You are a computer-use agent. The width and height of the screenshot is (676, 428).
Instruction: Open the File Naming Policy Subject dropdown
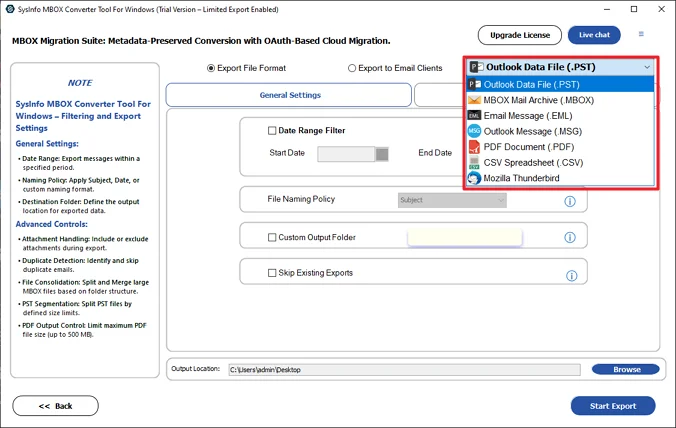(452, 200)
